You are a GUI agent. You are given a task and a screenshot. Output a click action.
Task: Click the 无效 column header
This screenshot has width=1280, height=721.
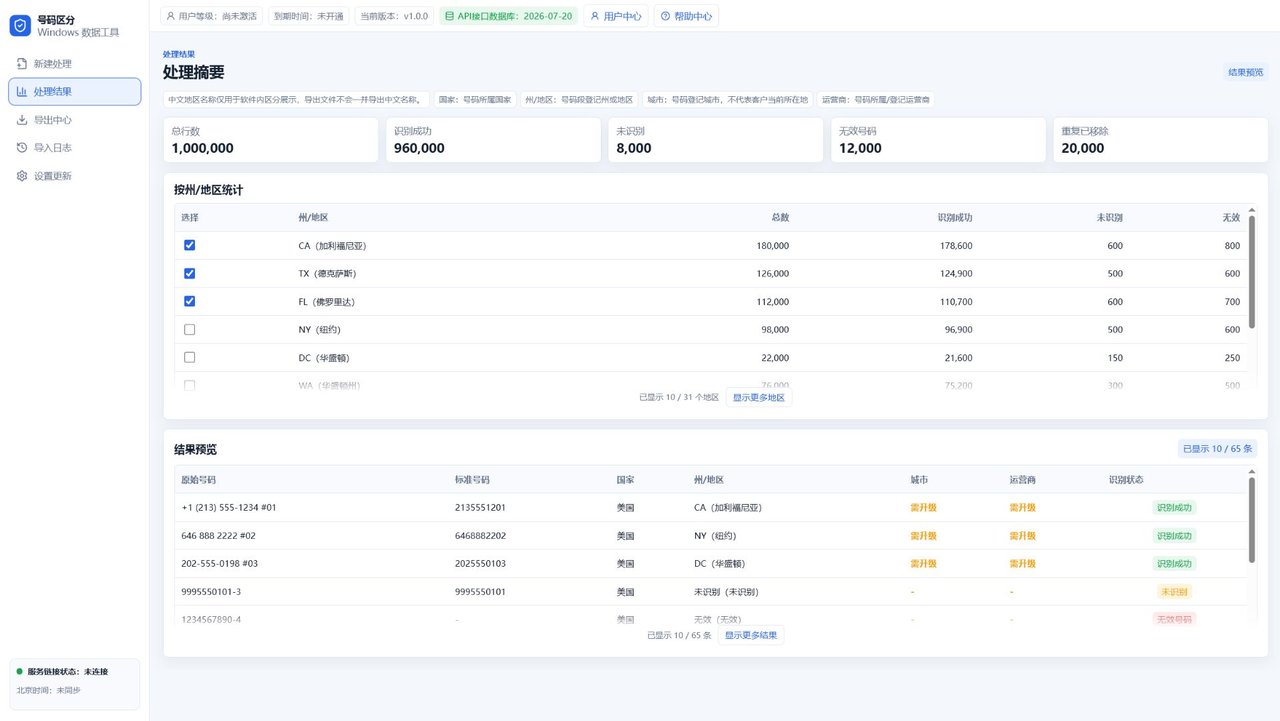1231,218
